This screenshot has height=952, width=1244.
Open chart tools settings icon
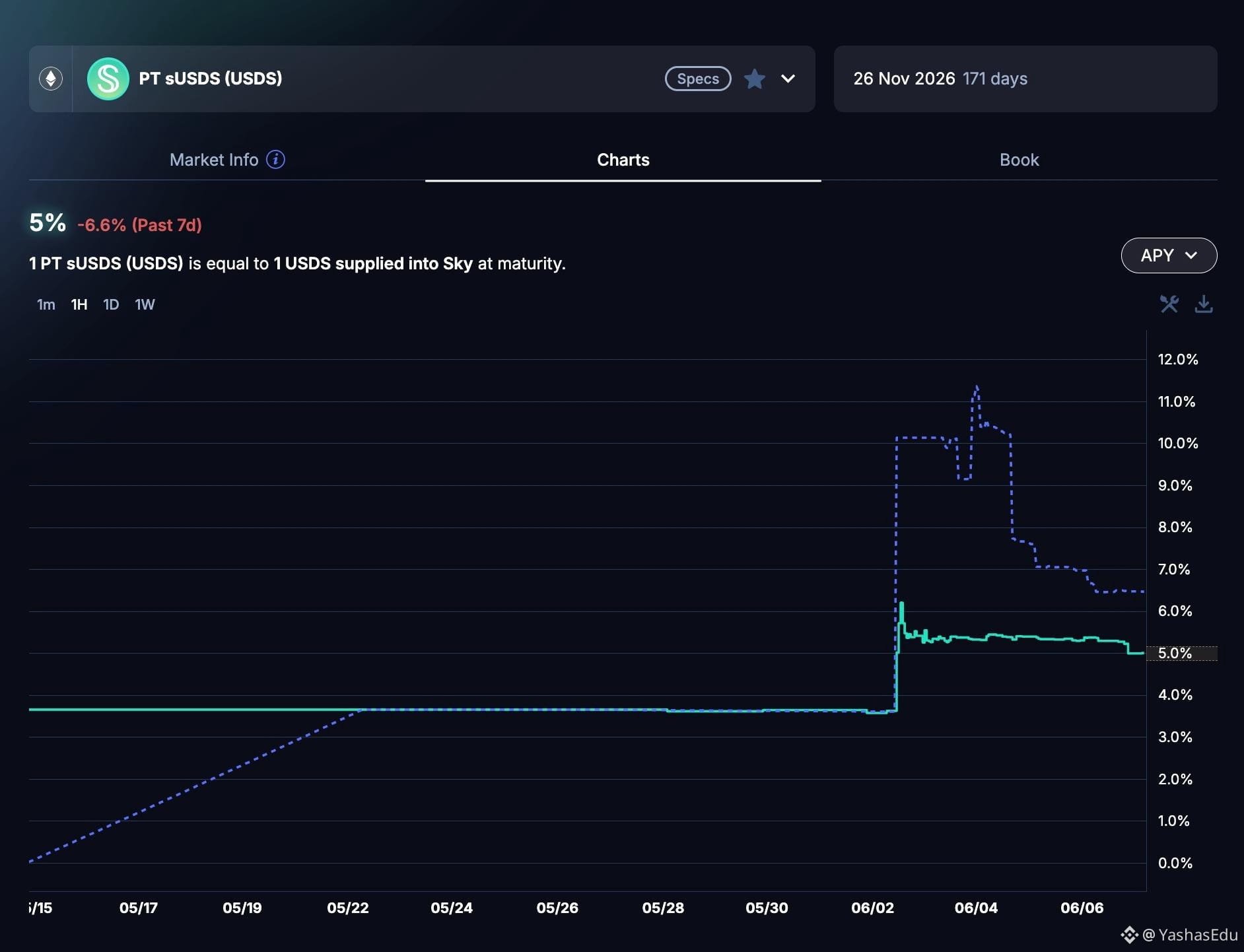coord(1169,304)
